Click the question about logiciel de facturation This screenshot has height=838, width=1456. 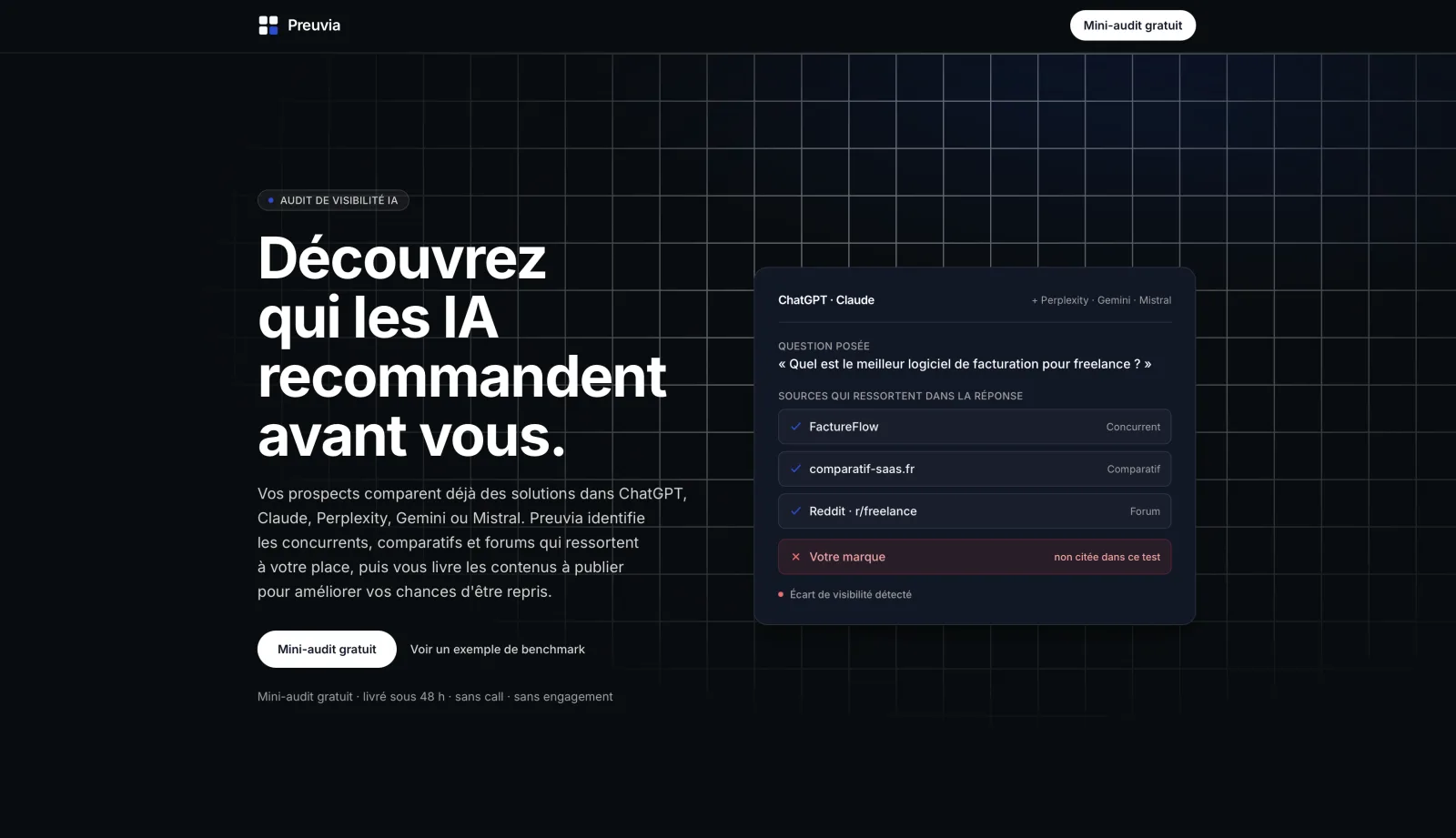point(965,364)
